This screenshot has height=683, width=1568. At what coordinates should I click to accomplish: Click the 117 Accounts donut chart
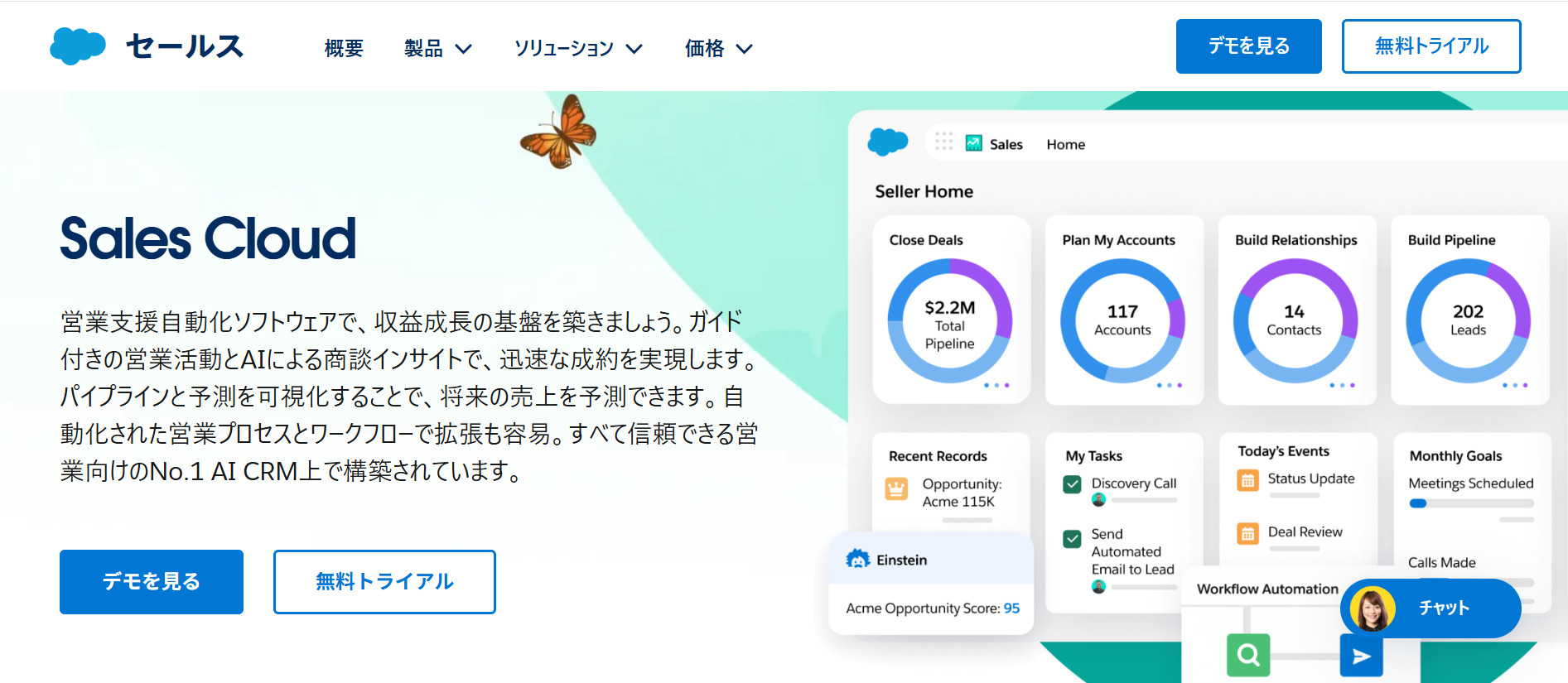pyautogui.click(x=1122, y=321)
